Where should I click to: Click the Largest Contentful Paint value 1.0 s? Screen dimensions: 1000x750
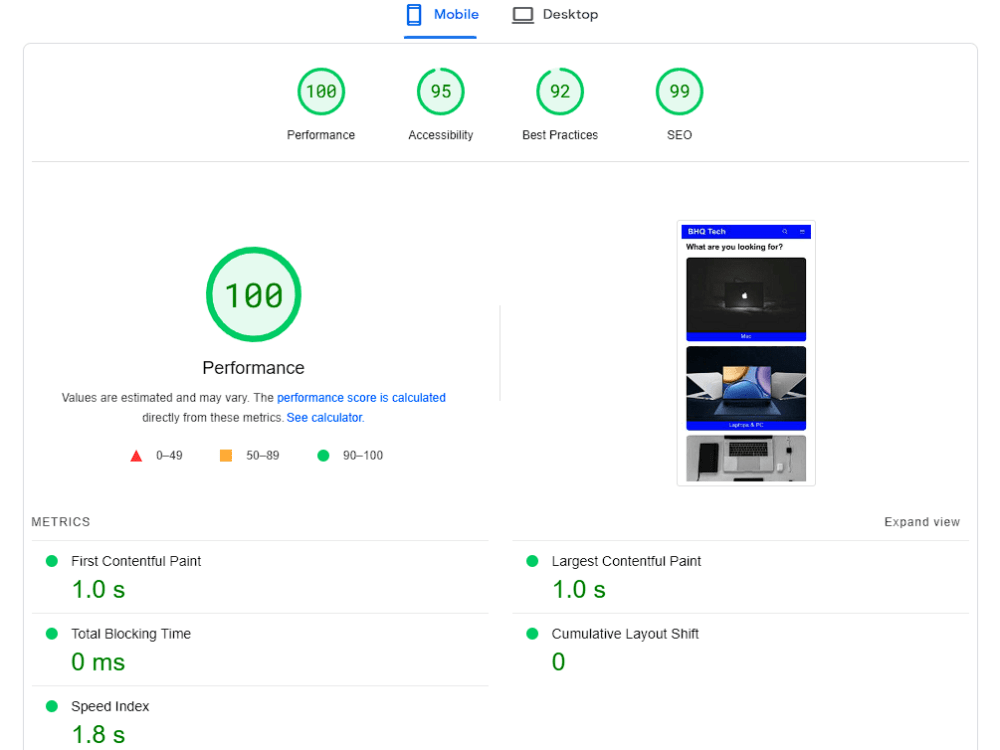coord(578,590)
